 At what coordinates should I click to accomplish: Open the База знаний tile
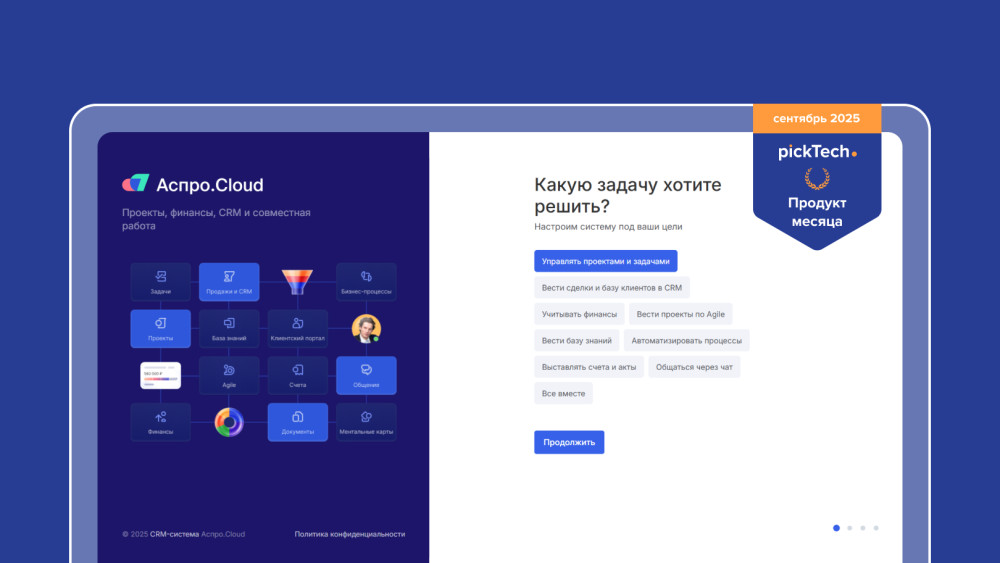click(x=229, y=328)
